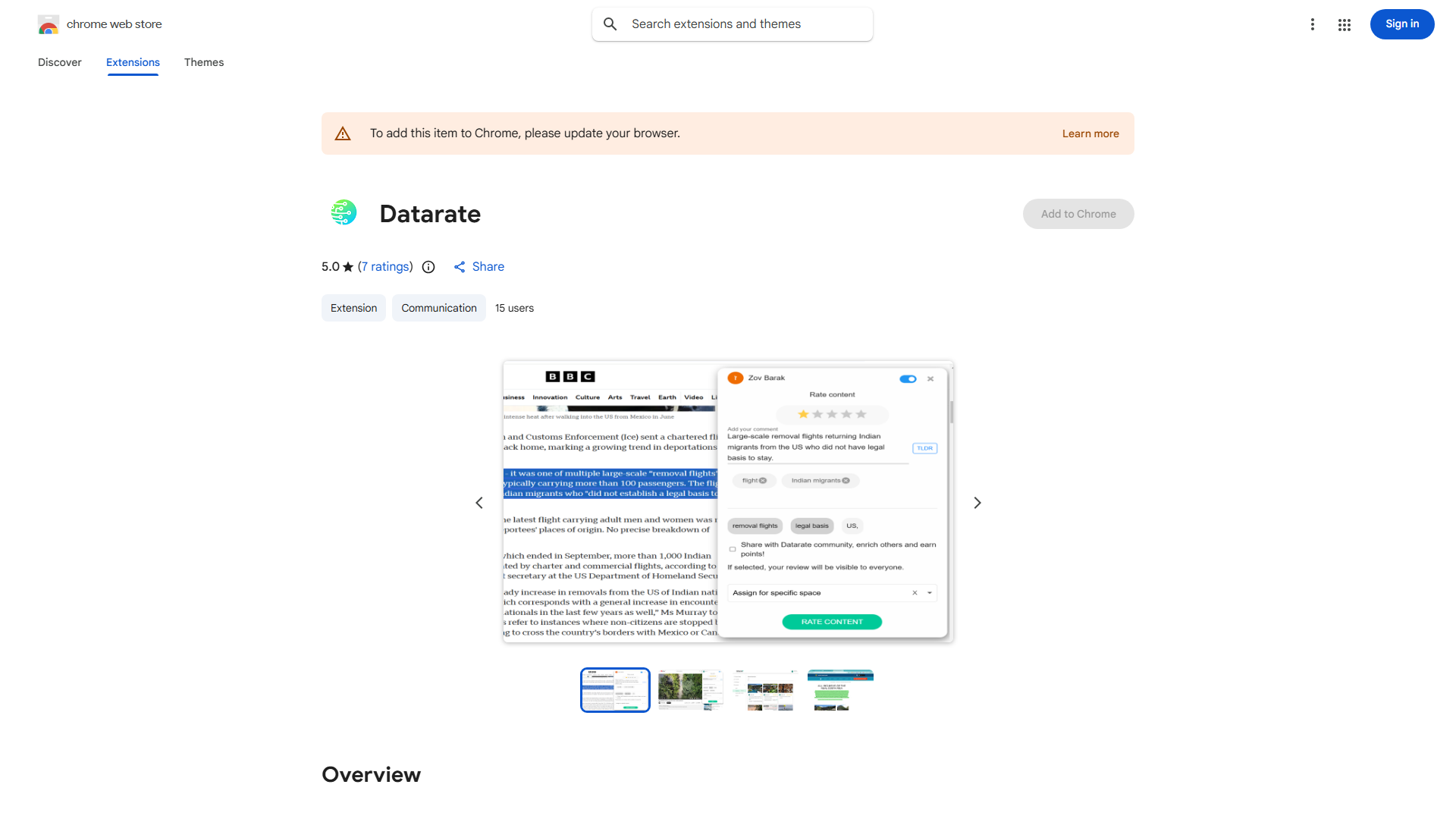1456x819 pixels.
Task: Click the info icon beside the rating
Action: coord(428,267)
